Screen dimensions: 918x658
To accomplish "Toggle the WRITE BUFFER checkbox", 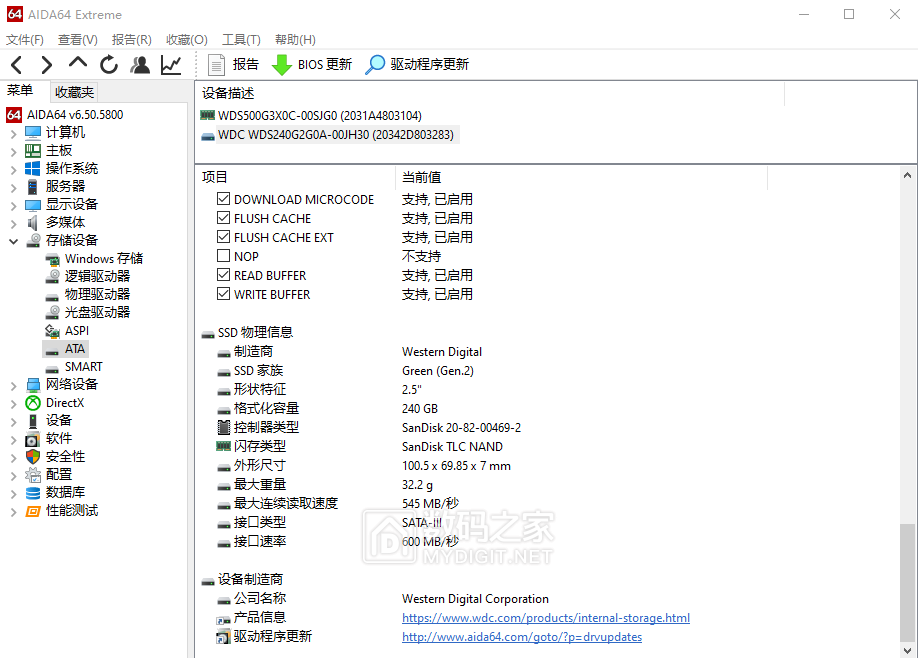I will click(x=223, y=294).
